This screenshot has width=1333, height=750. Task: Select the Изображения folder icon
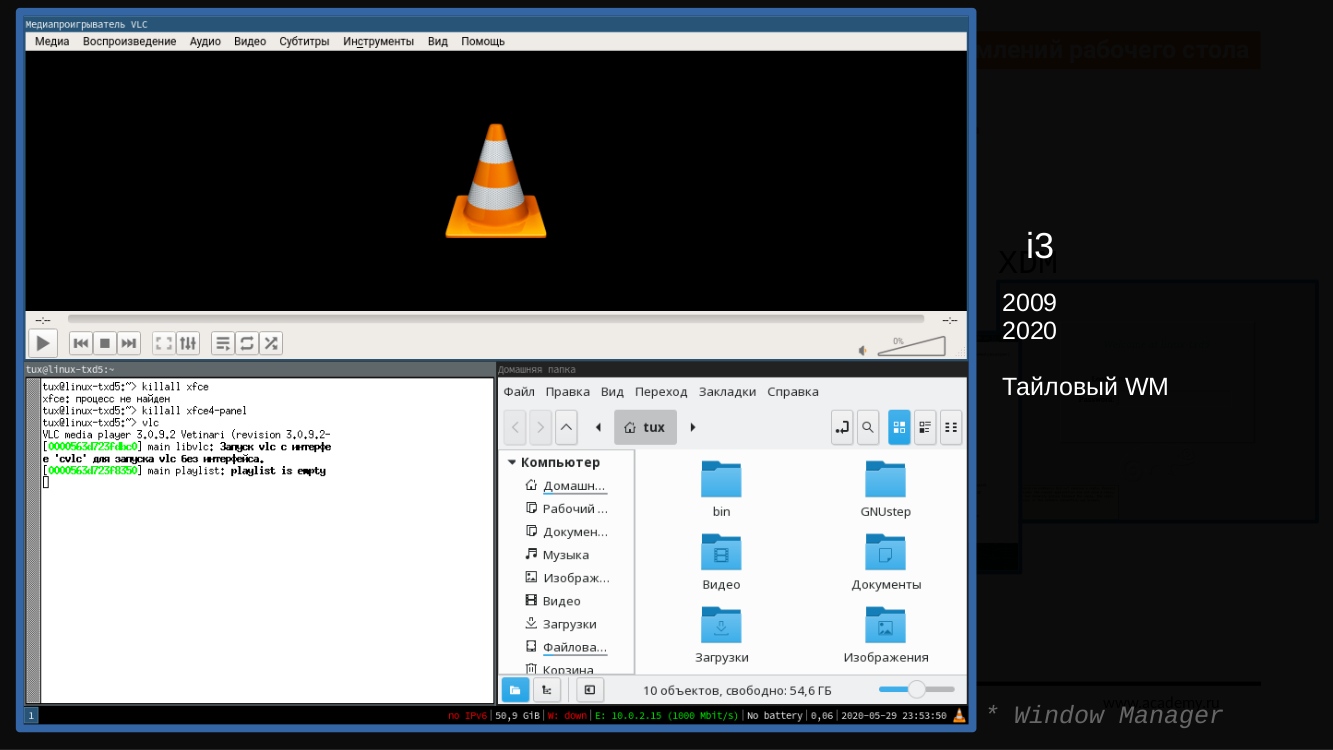(x=885, y=625)
